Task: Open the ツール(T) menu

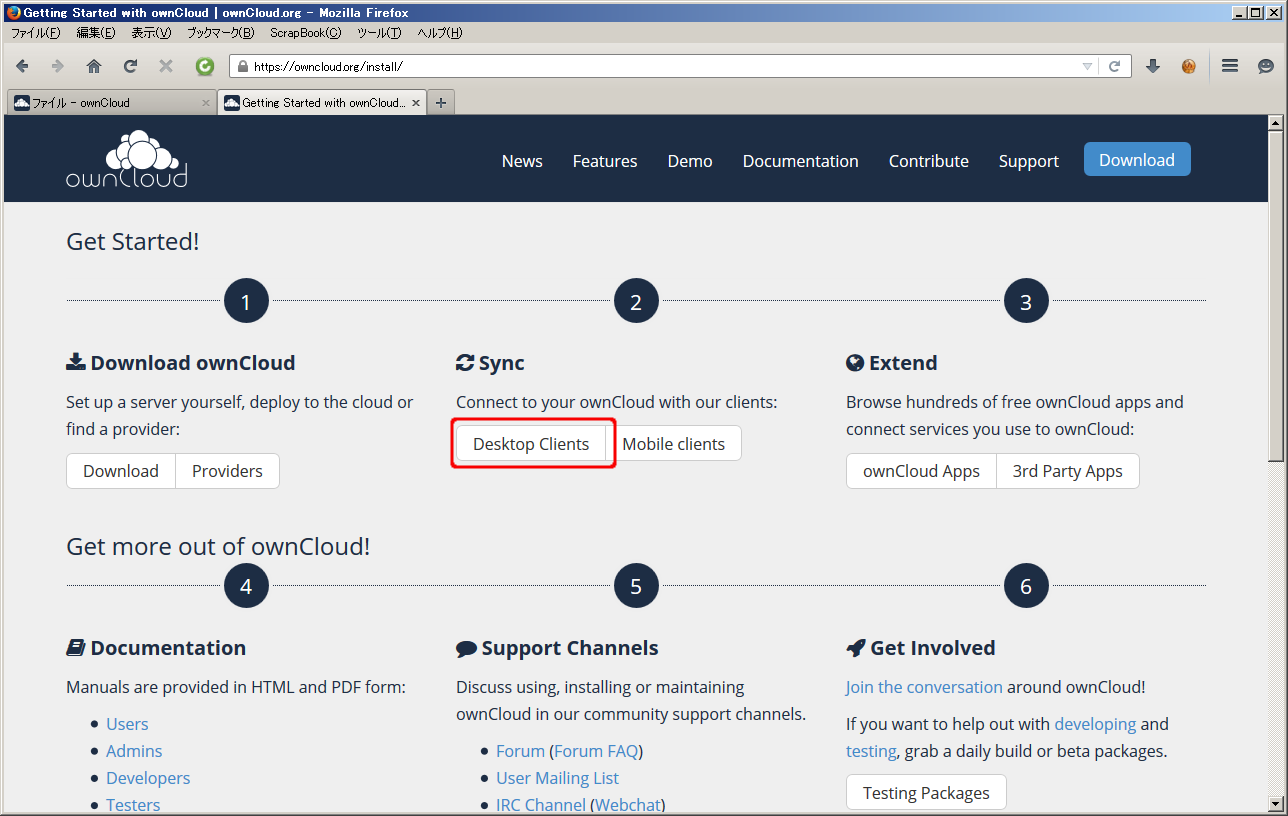Action: 379,32
